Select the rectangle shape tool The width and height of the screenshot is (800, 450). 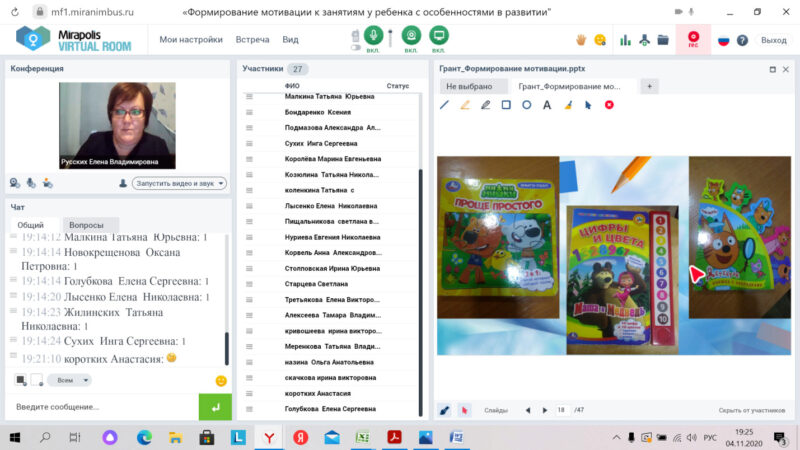[506, 105]
